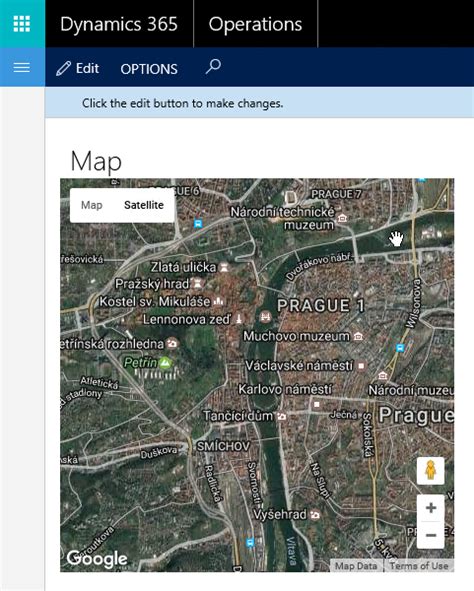The width and height of the screenshot is (474, 591).
Task: Click the Svornosti street label
Action: pyautogui.click(x=254, y=484)
